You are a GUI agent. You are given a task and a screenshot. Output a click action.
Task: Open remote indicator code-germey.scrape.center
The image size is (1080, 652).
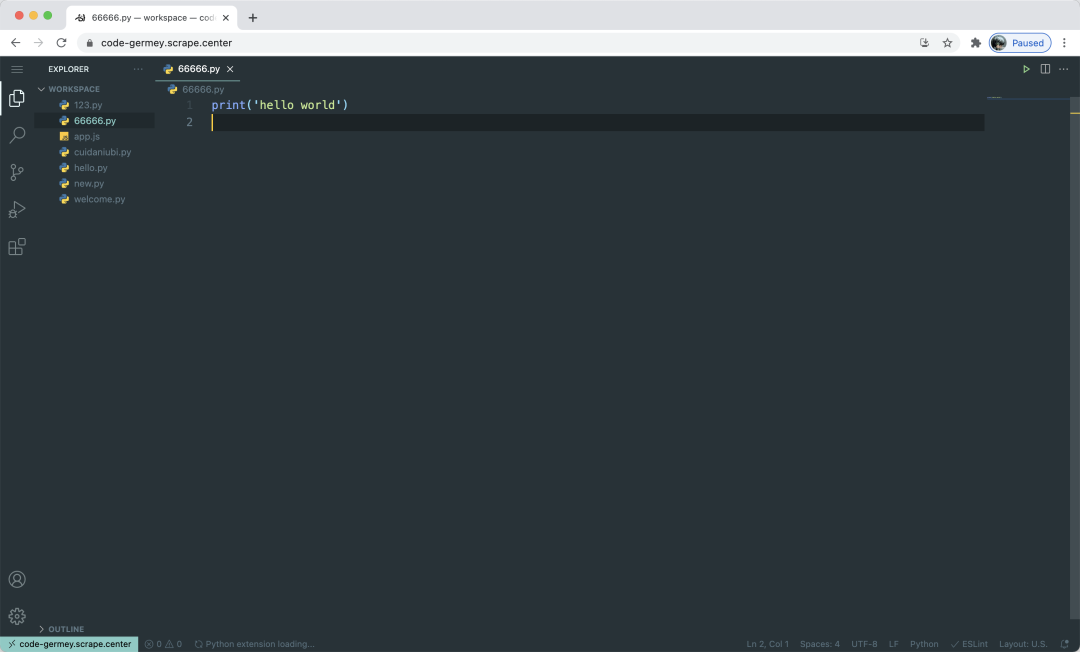(x=68, y=643)
